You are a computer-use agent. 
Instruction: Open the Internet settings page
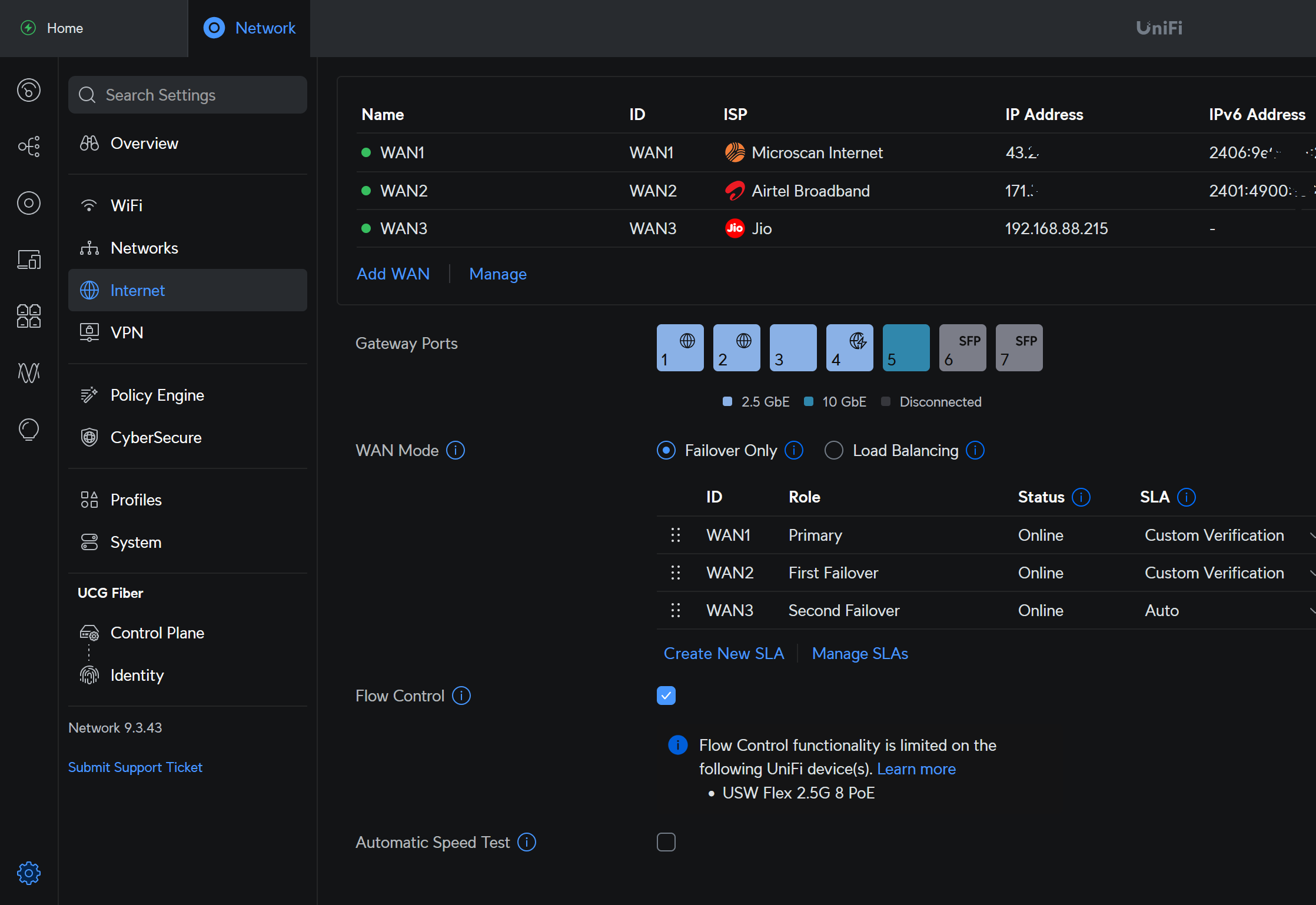(x=188, y=290)
